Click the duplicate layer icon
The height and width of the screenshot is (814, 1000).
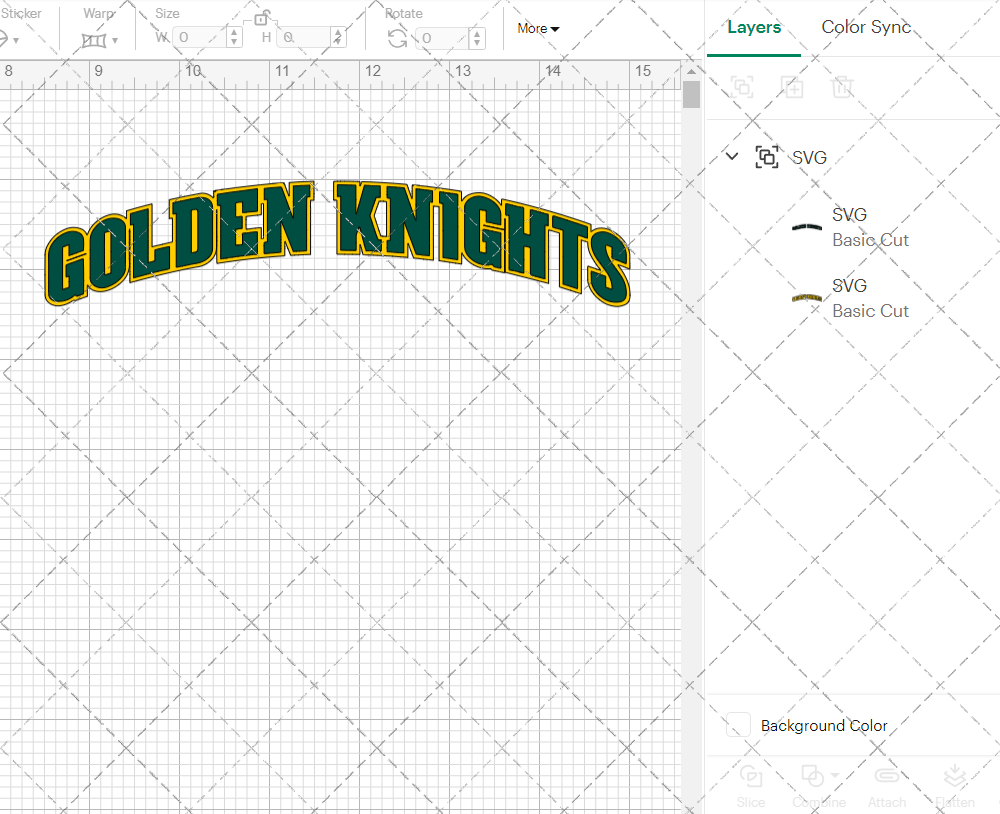(793, 87)
